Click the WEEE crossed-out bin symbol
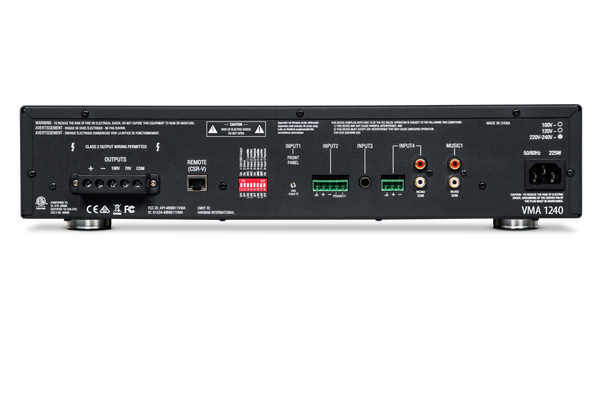This screenshot has width=600, height=400. (117, 209)
